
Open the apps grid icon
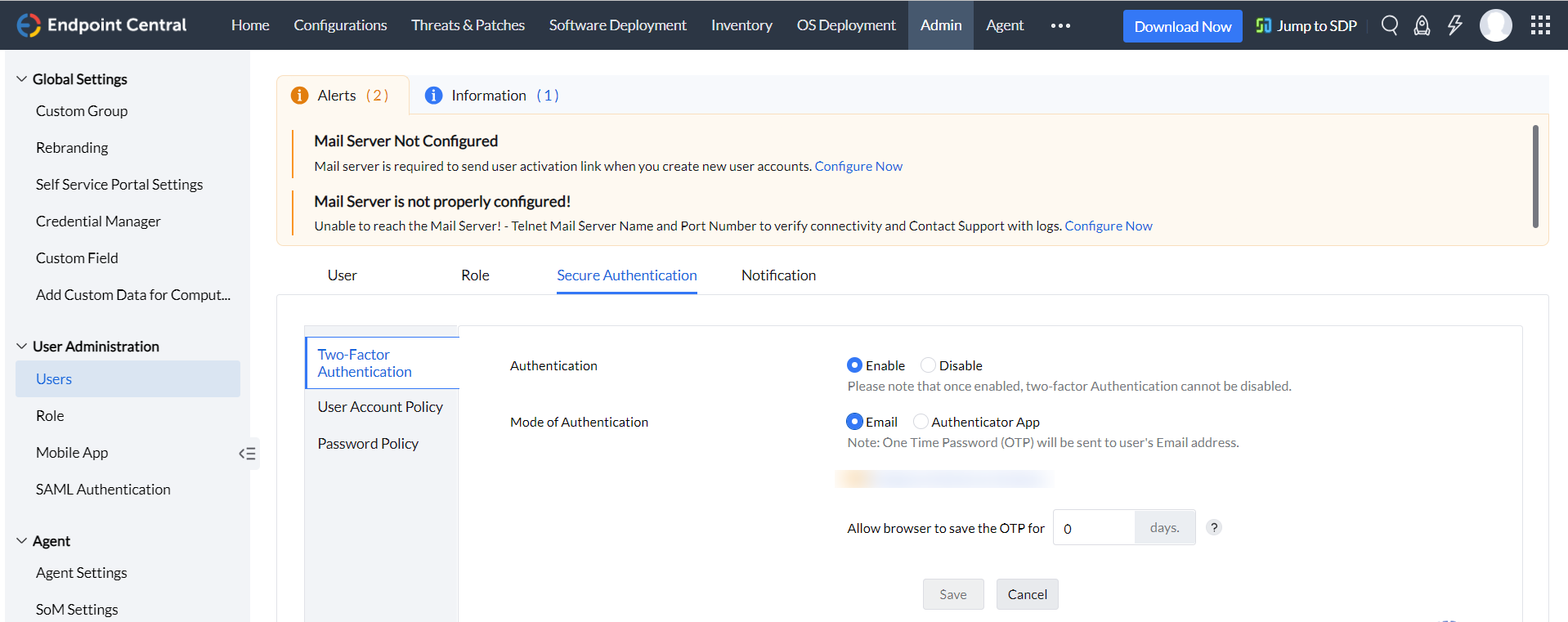[x=1540, y=25]
